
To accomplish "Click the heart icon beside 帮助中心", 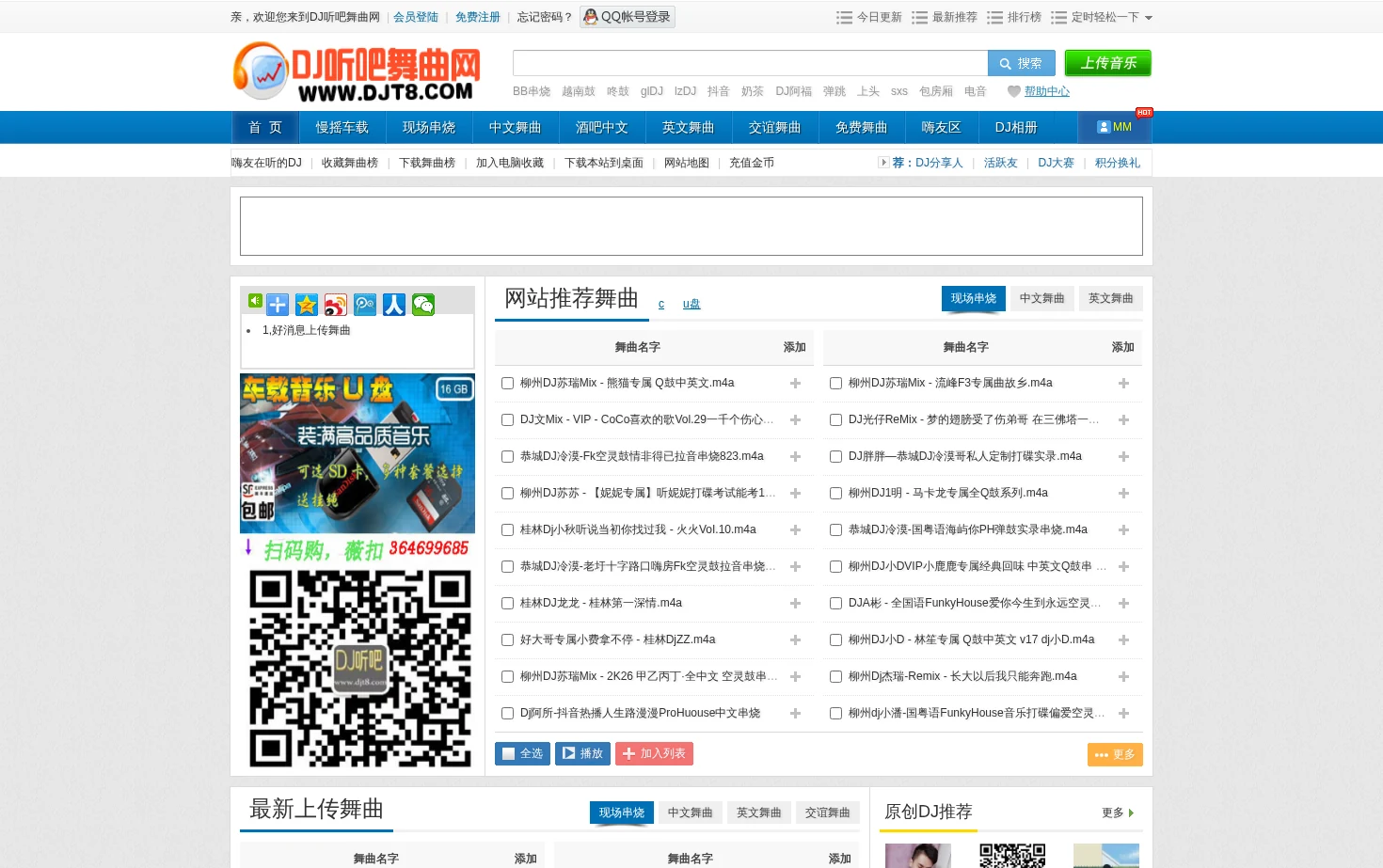I will point(1013,91).
